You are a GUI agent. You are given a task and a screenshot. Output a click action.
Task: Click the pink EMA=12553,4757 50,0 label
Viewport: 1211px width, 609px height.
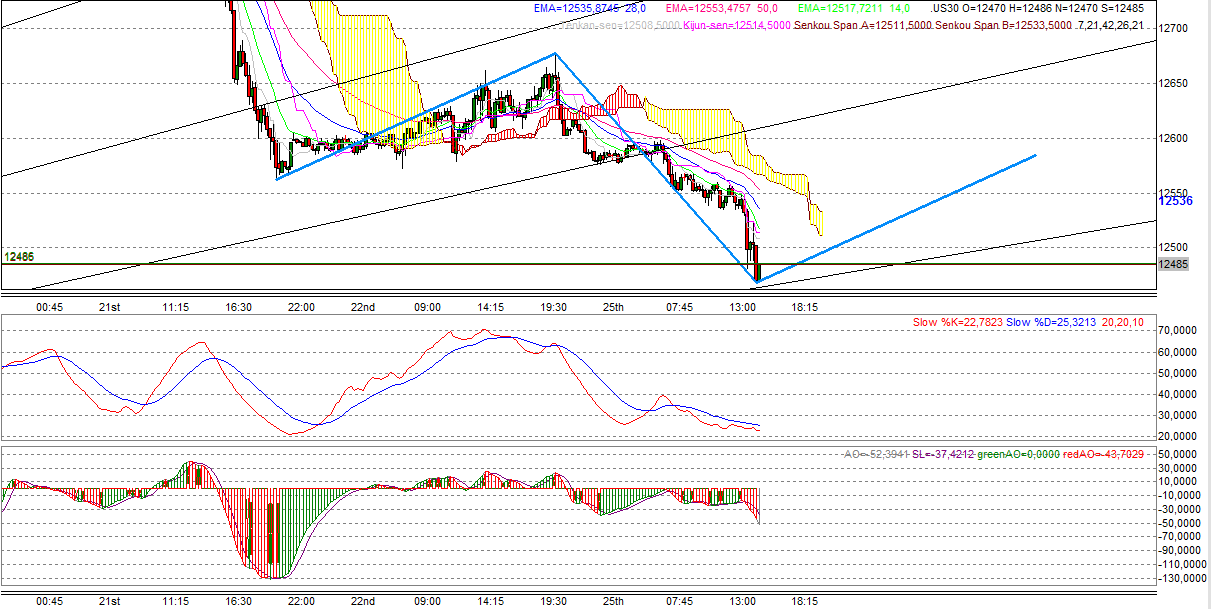coord(724,8)
